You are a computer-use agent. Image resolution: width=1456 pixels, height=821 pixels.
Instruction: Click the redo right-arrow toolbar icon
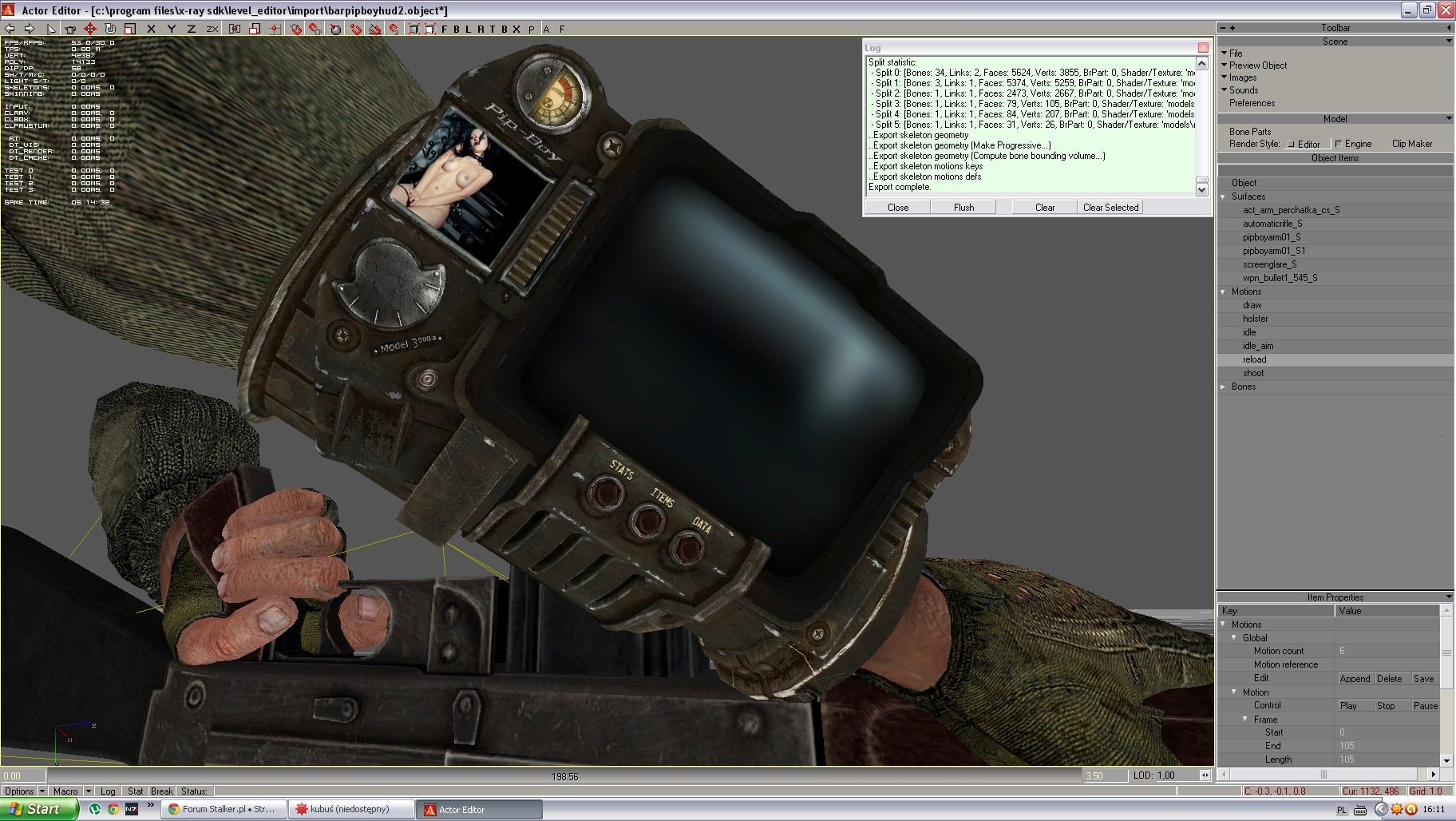click(x=30, y=29)
